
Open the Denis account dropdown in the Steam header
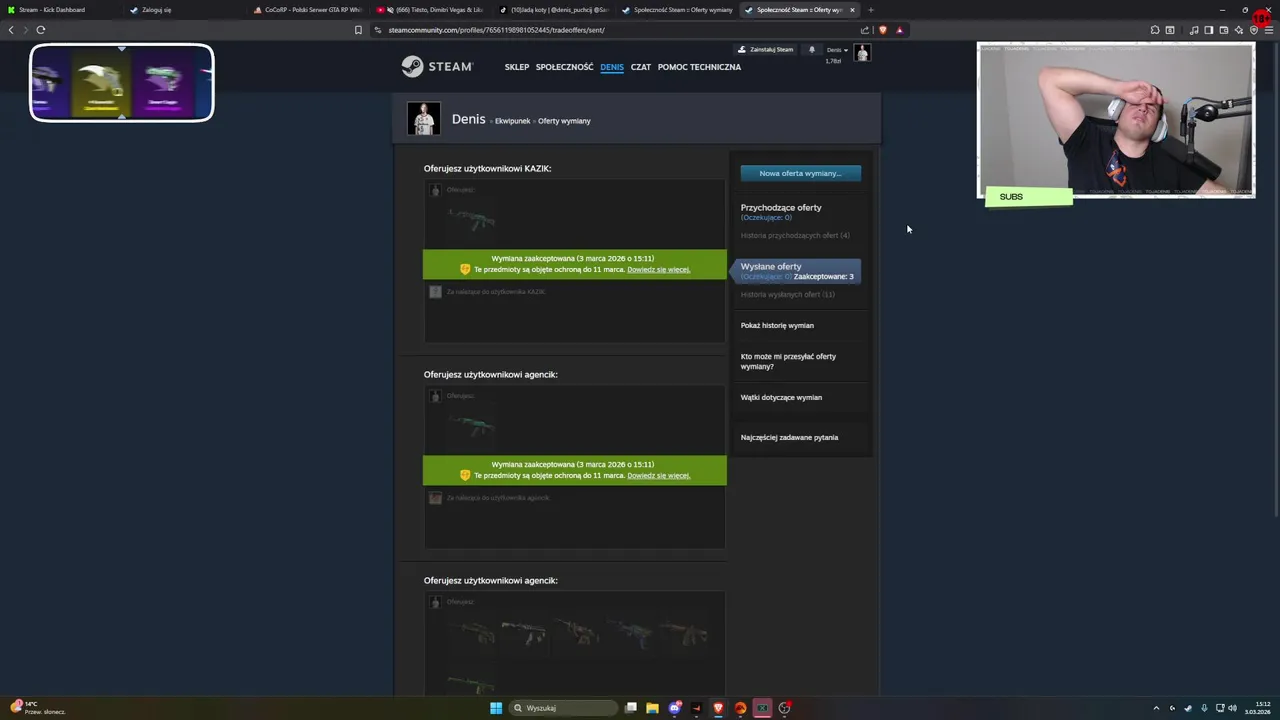click(x=837, y=50)
